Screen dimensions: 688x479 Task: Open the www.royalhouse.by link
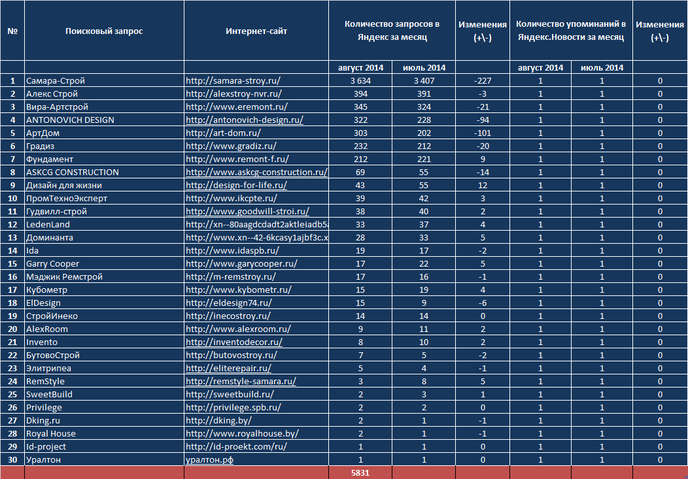pyautogui.click(x=242, y=433)
